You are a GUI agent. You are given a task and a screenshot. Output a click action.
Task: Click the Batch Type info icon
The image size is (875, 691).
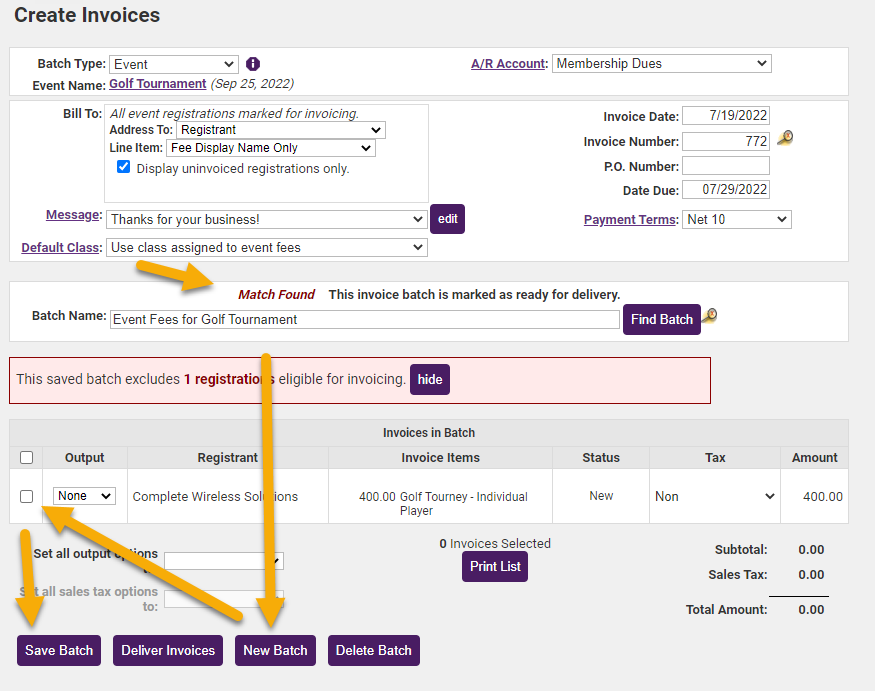coord(253,64)
